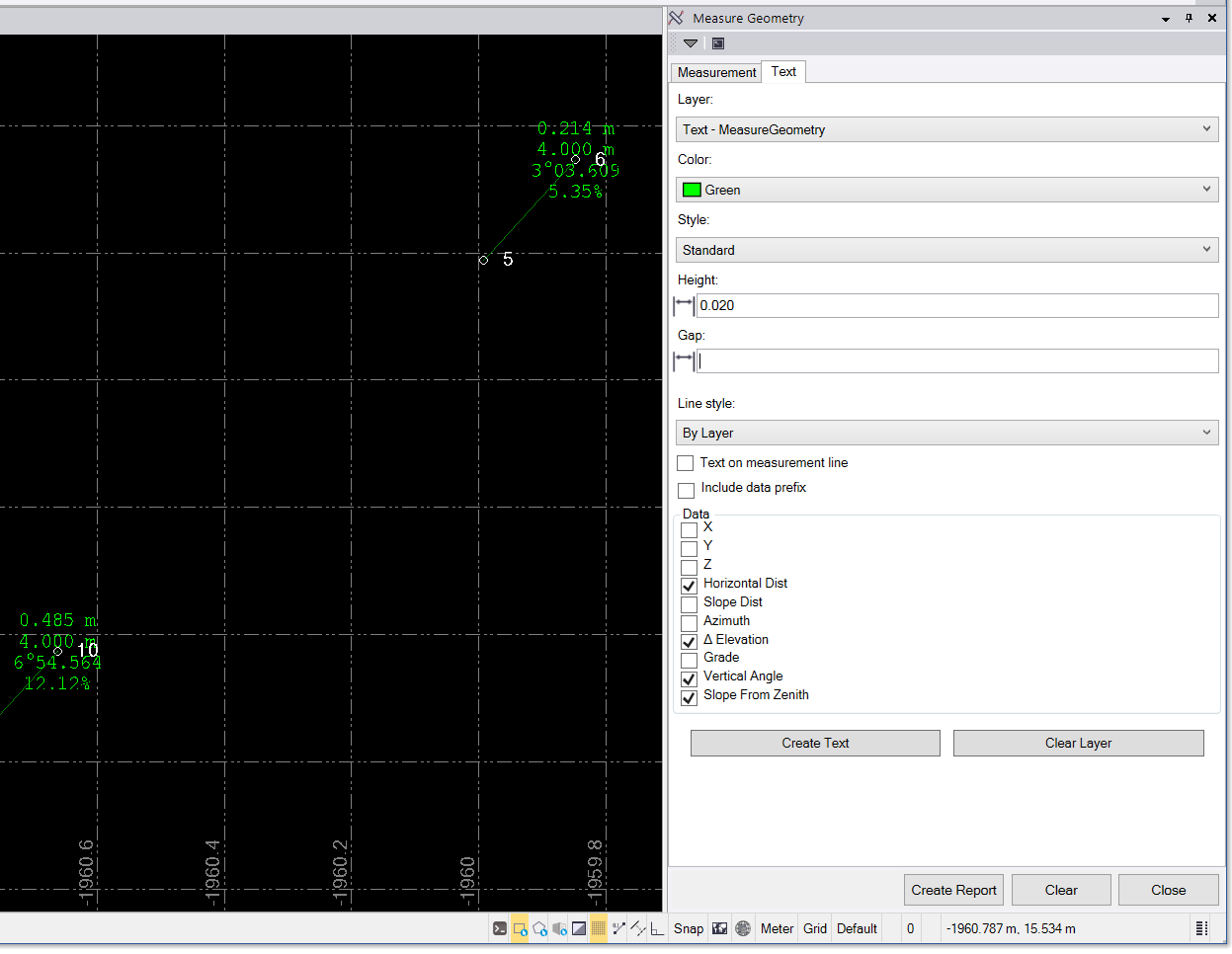Click the 3D box selection status icon

[x=559, y=928]
